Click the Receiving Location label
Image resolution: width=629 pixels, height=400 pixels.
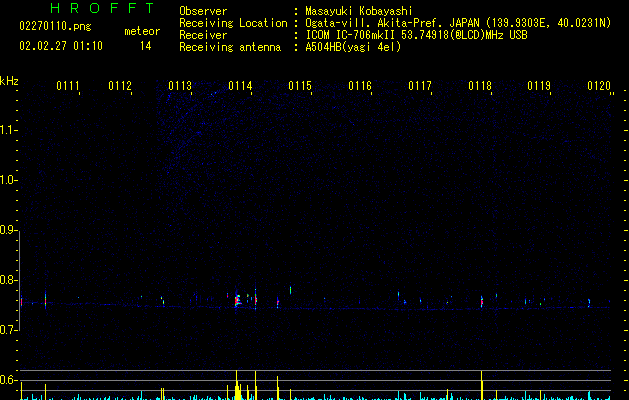click(x=233, y=23)
